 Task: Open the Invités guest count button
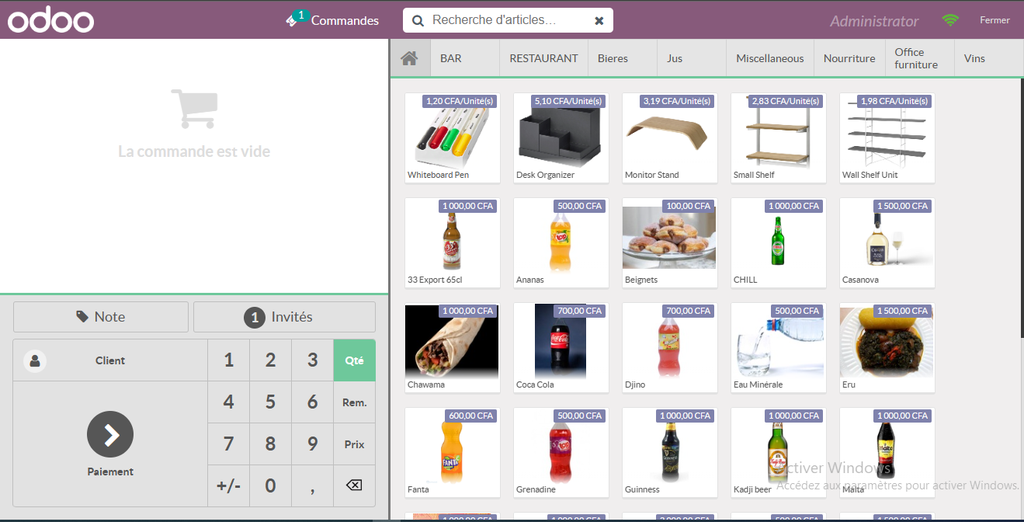tap(284, 317)
